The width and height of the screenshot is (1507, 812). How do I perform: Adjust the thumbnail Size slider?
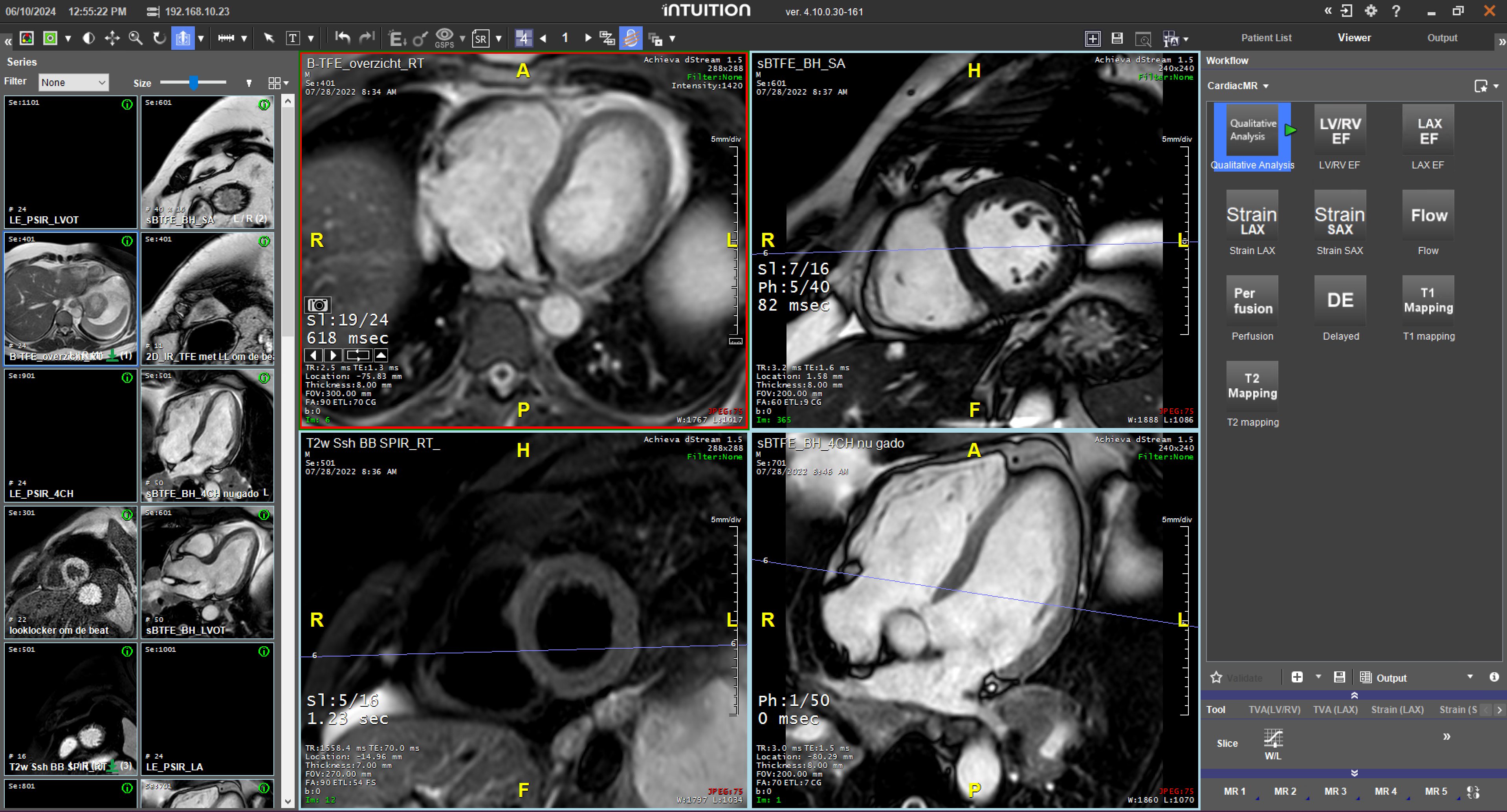(193, 82)
